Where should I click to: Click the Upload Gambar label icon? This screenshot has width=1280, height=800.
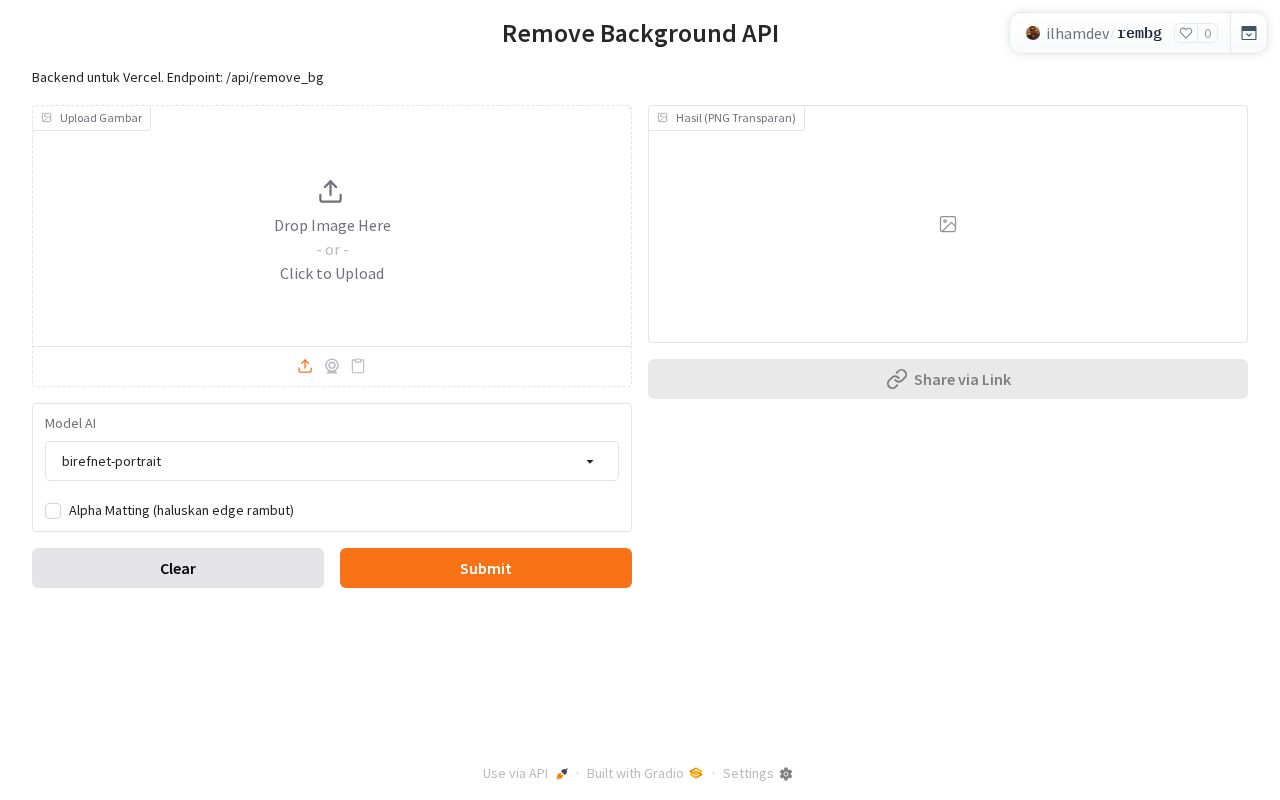pos(46,118)
